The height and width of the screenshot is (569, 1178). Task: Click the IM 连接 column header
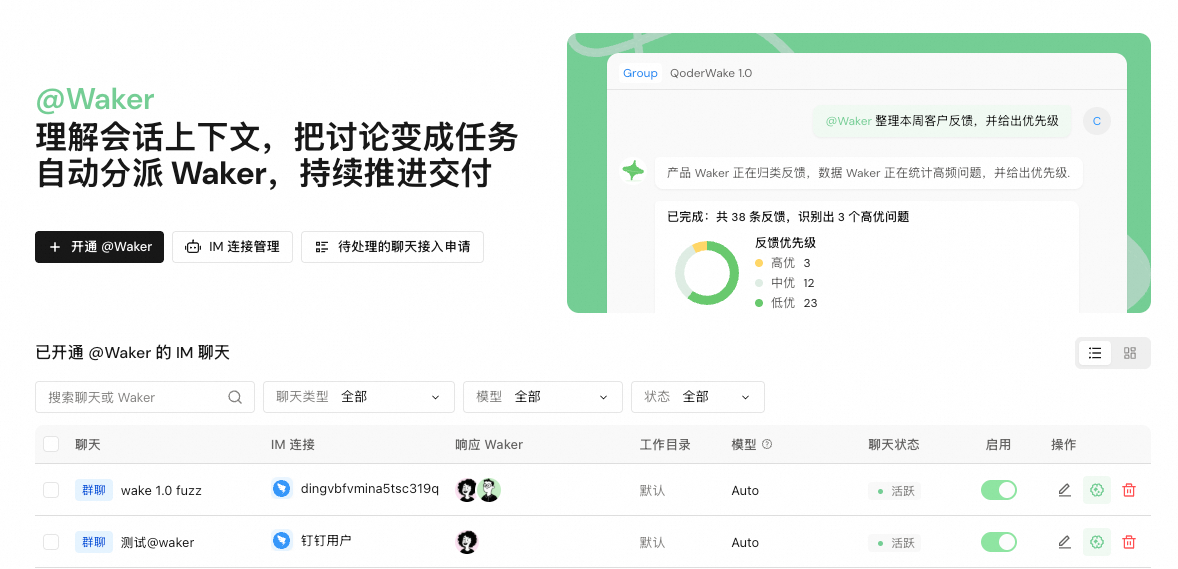point(293,444)
